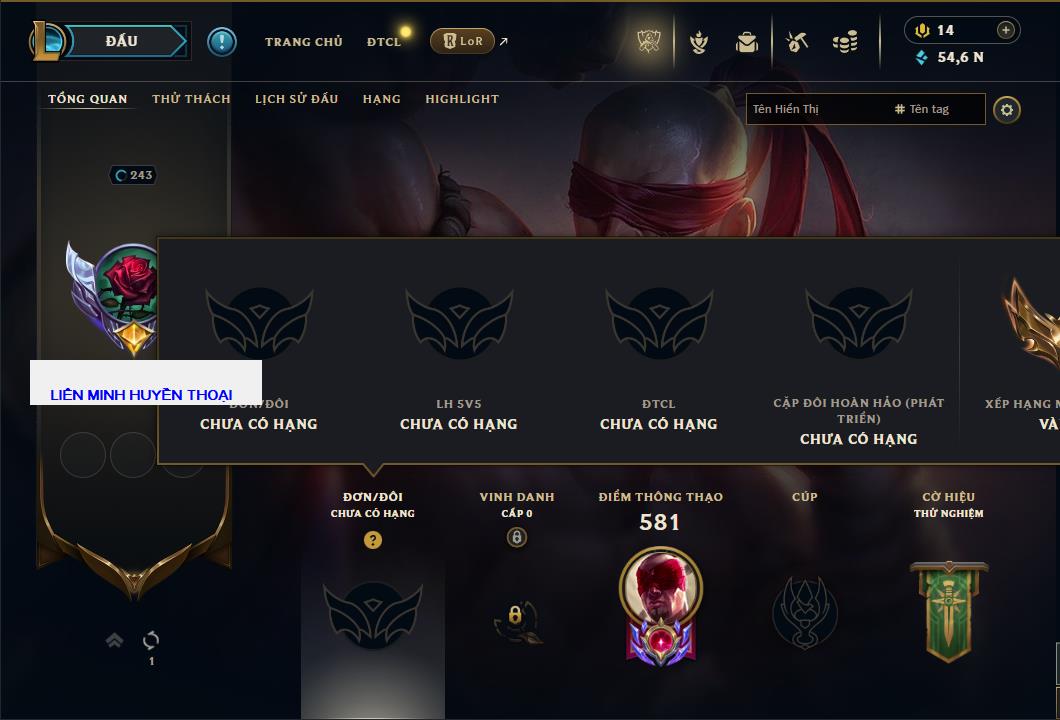Open the Store coins icon

[x=845, y=42]
